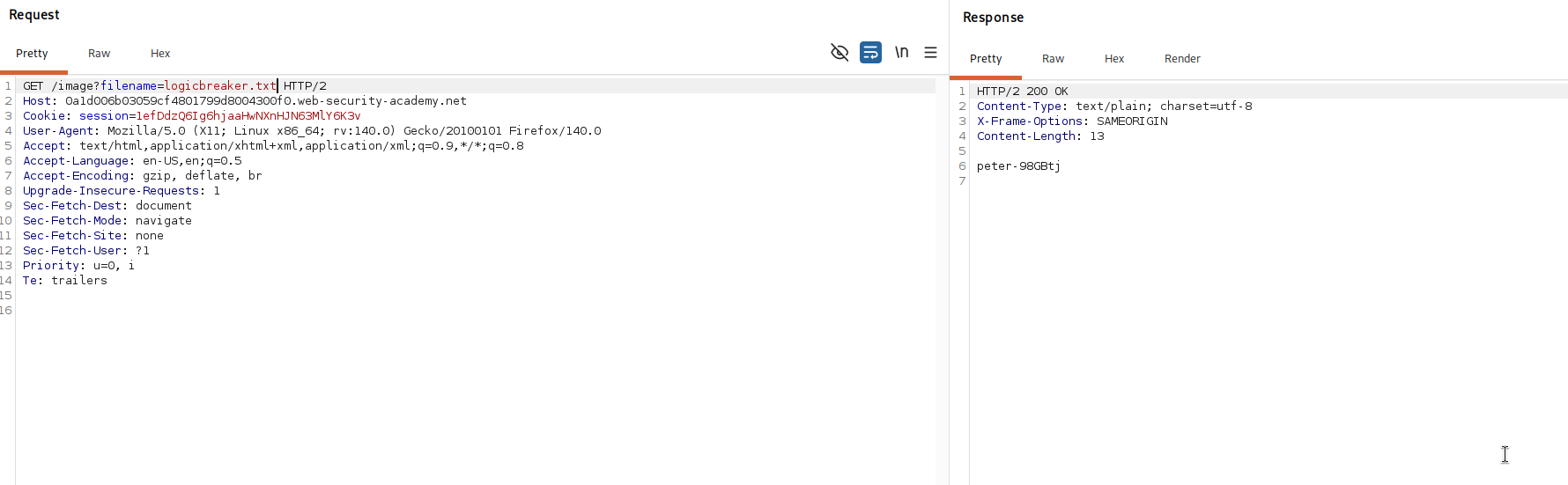Click the Request panel title
The image size is (1568, 485).
[34, 15]
